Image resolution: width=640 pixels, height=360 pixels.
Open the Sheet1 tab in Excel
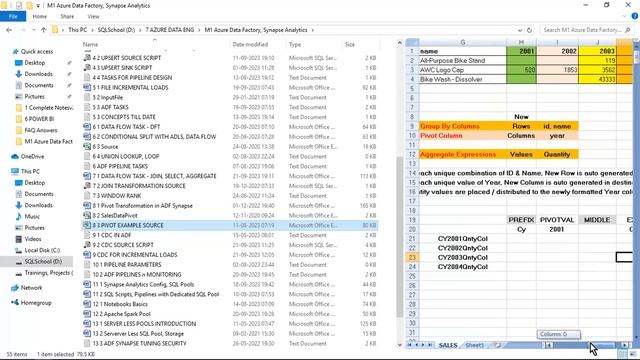tap(475, 345)
